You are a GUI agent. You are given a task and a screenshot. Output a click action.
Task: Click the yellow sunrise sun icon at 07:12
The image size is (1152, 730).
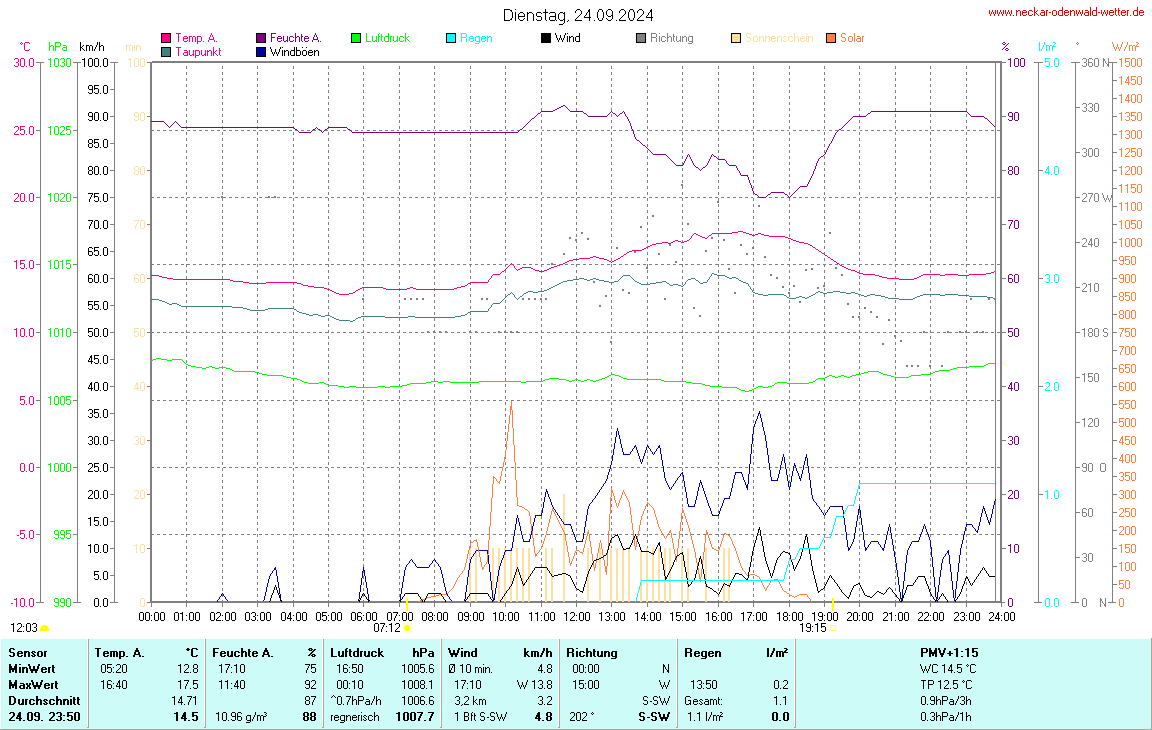pos(407,629)
